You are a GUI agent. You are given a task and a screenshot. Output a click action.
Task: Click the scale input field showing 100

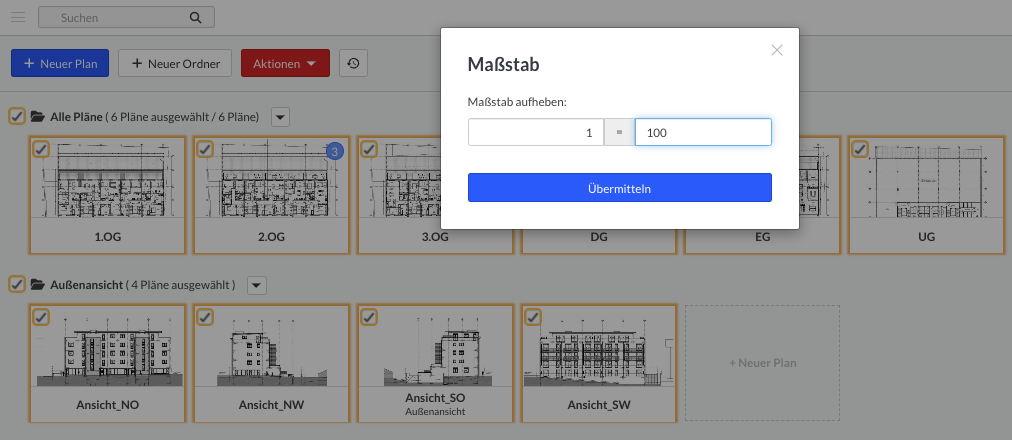(x=703, y=132)
